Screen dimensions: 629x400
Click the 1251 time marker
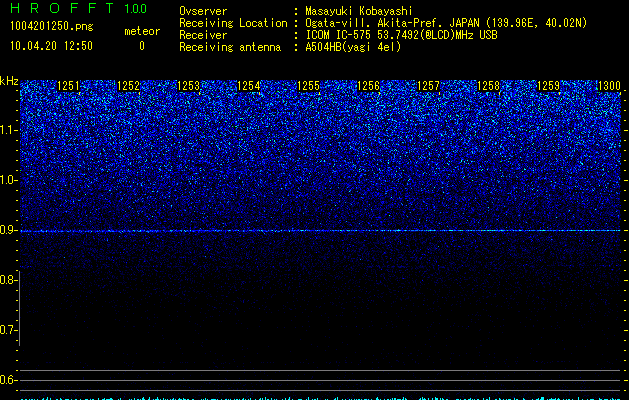pyautogui.click(x=69, y=86)
